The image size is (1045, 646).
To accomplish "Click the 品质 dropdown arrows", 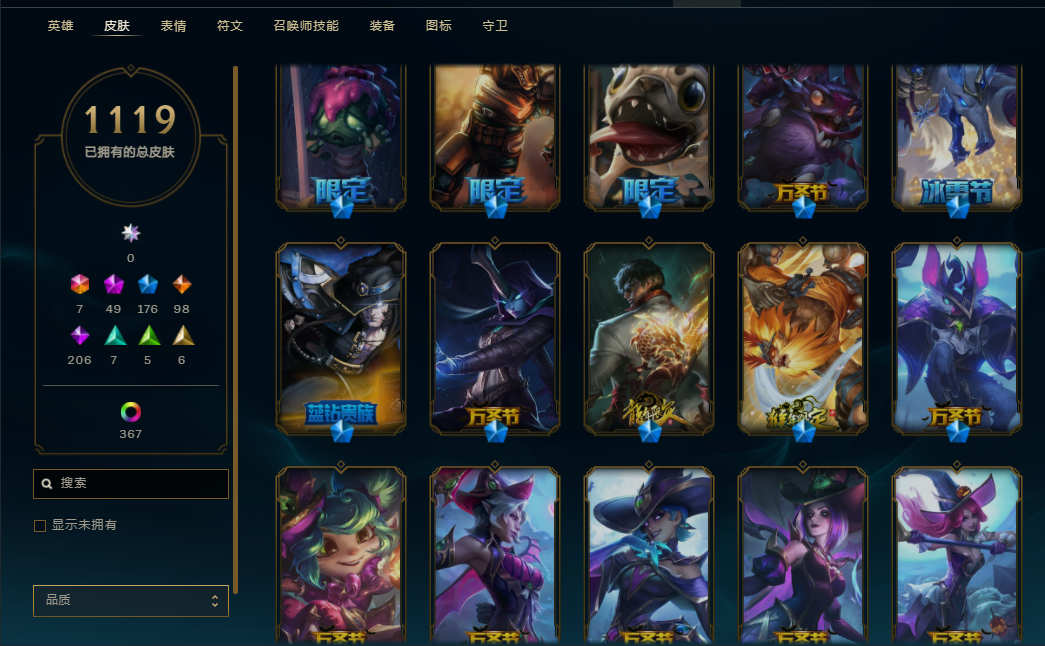I will pos(215,601).
